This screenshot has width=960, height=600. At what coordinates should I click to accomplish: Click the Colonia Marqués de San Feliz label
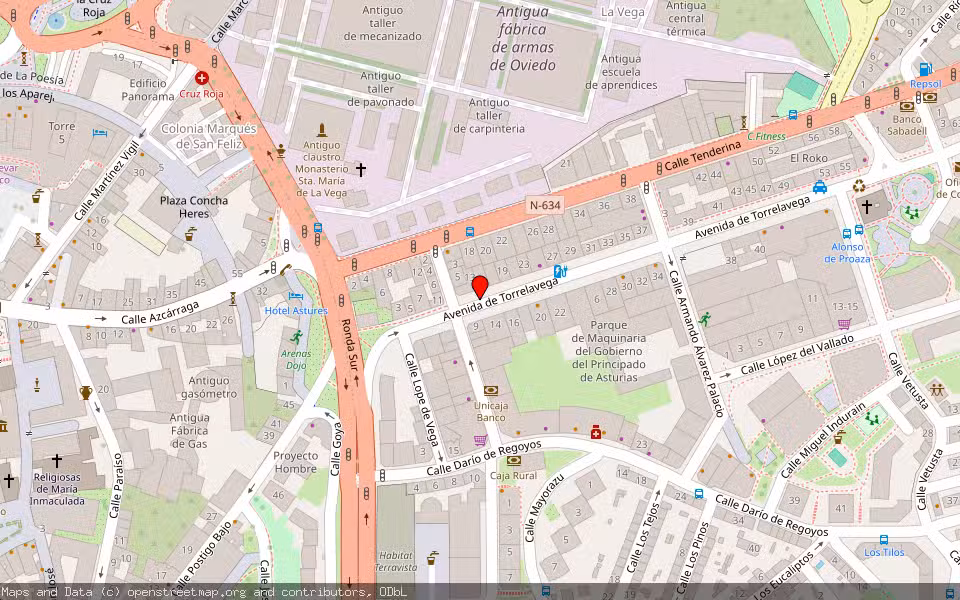pos(209,136)
